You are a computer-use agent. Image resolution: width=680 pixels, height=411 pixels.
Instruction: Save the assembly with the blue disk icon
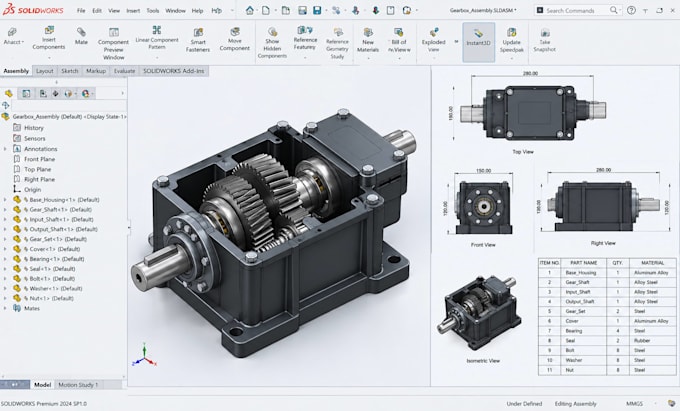tap(317, 10)
